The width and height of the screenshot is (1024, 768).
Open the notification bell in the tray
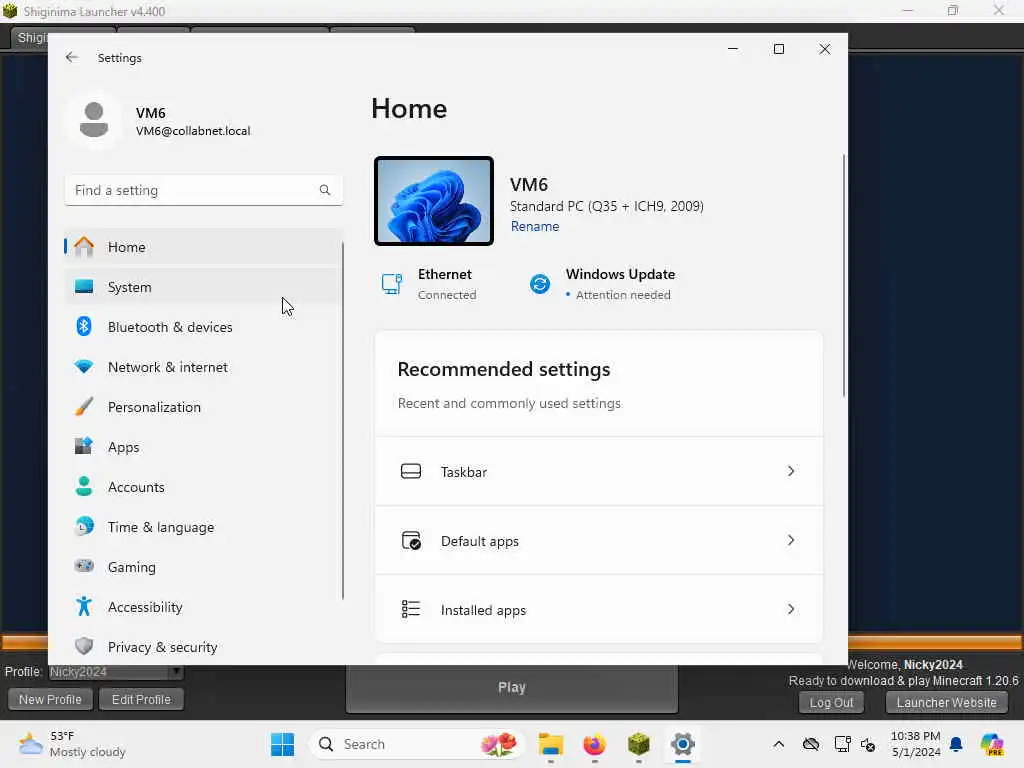[956, 744]
